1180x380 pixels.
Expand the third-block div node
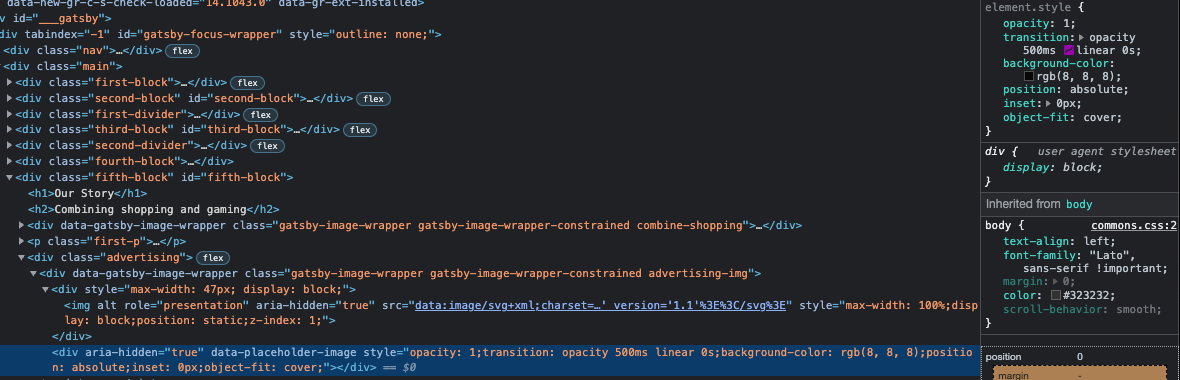pos(9,130)
